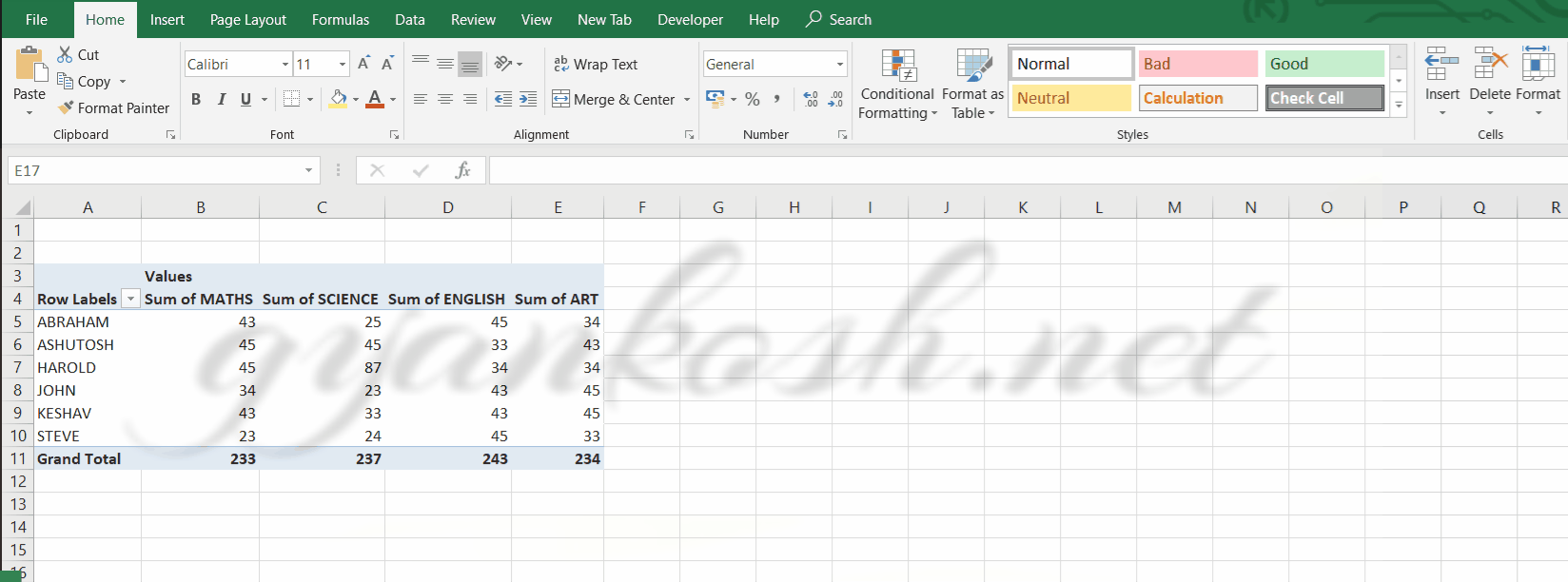Center text horizontally
This screenshot has width=1568, height=582.
coord(445,99)
